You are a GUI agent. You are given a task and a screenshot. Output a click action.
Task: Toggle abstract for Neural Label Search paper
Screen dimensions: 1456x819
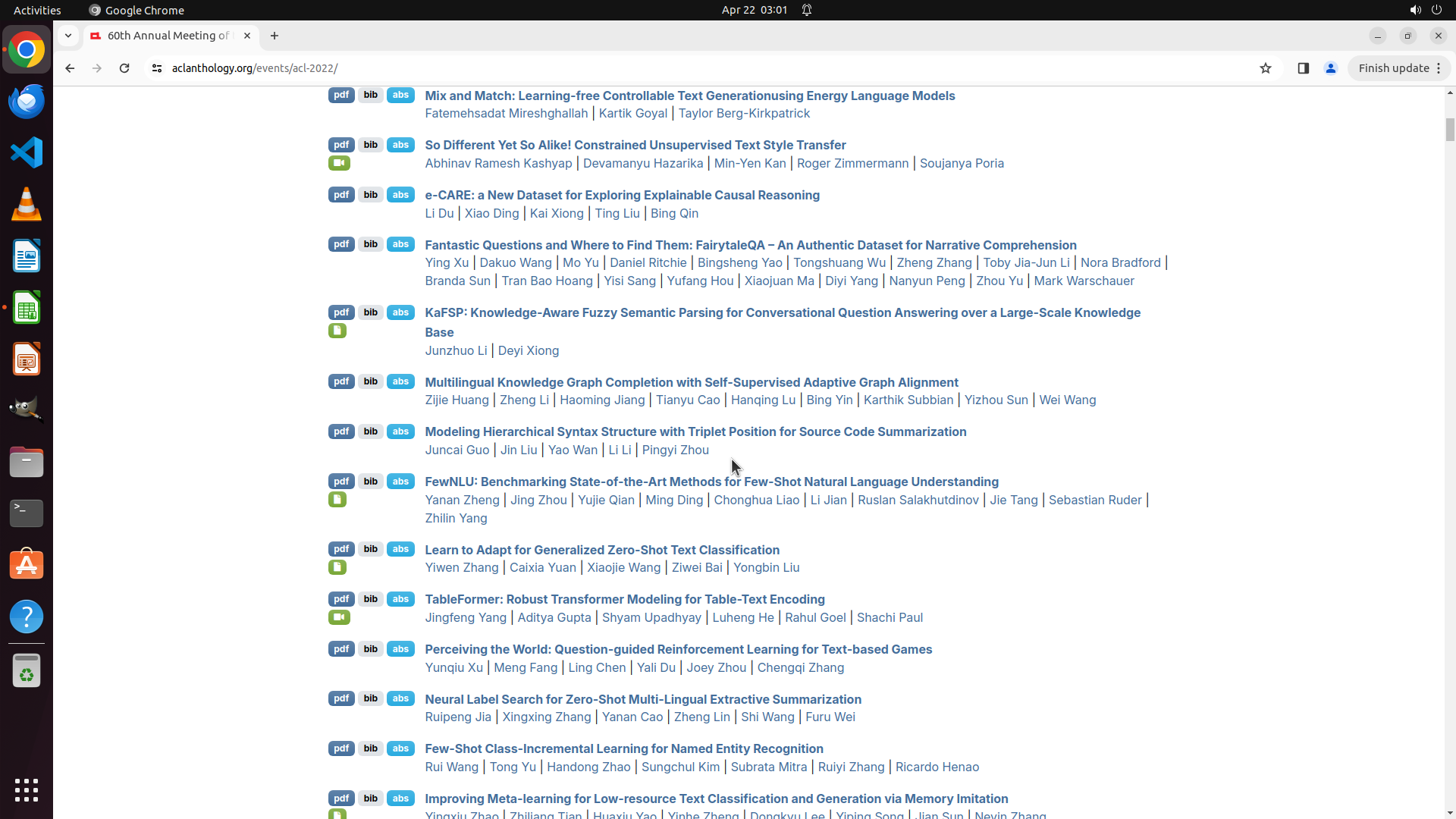[400, 698]
